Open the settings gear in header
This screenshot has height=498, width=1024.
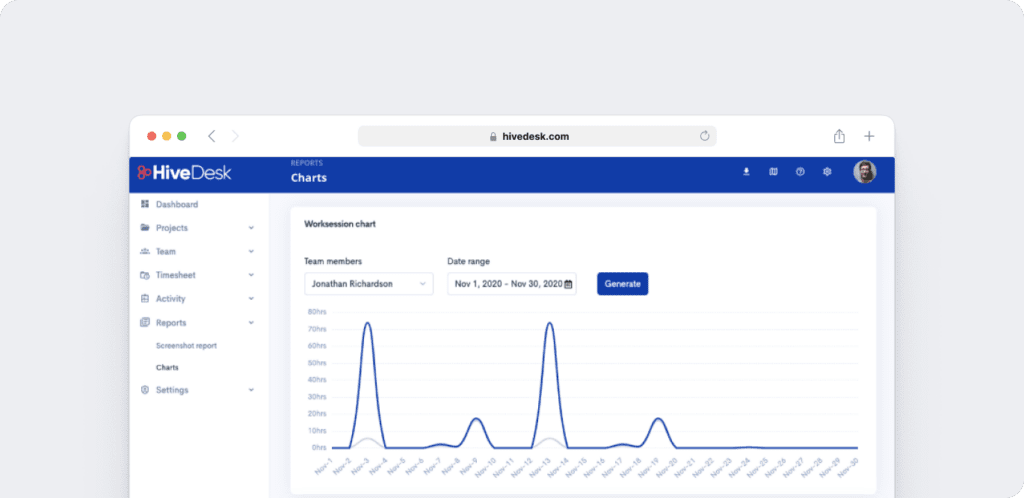point(827,172)
